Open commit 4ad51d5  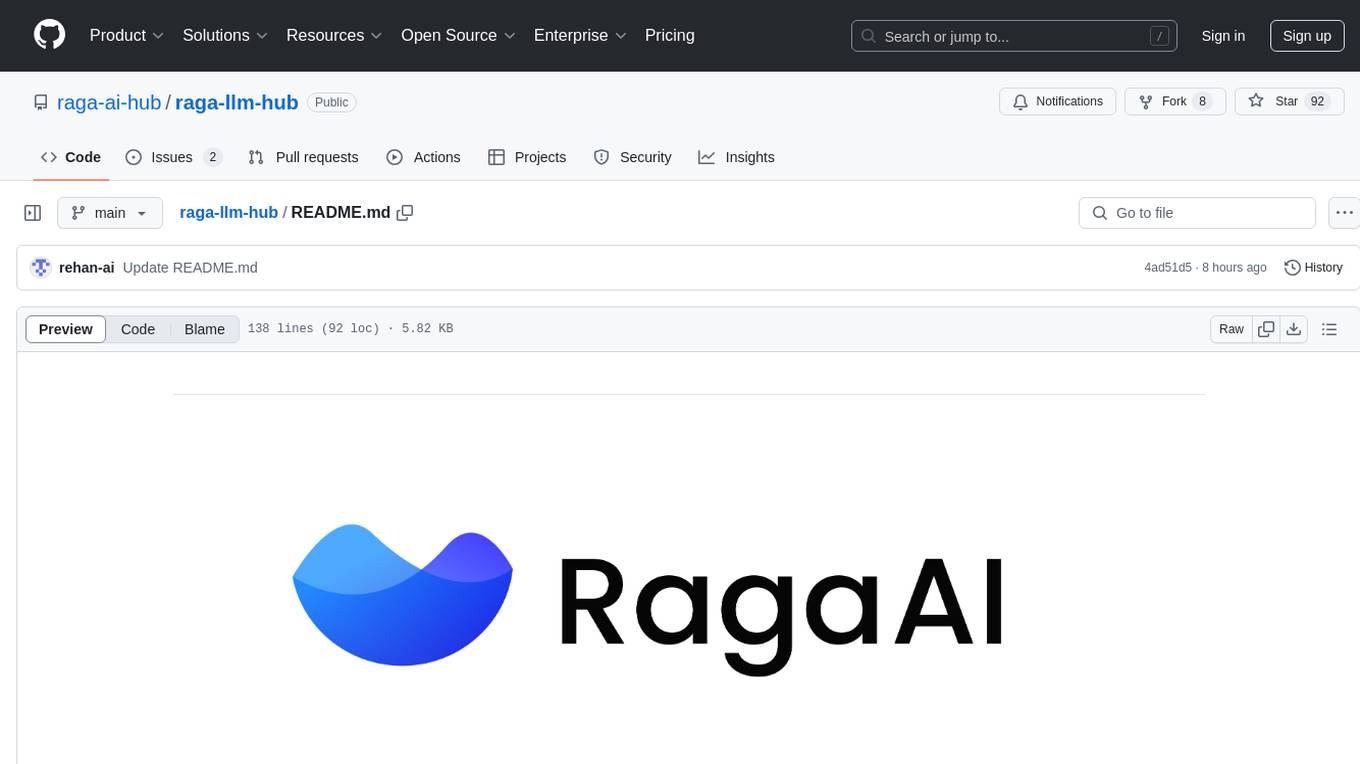(x=1168, y=267)
